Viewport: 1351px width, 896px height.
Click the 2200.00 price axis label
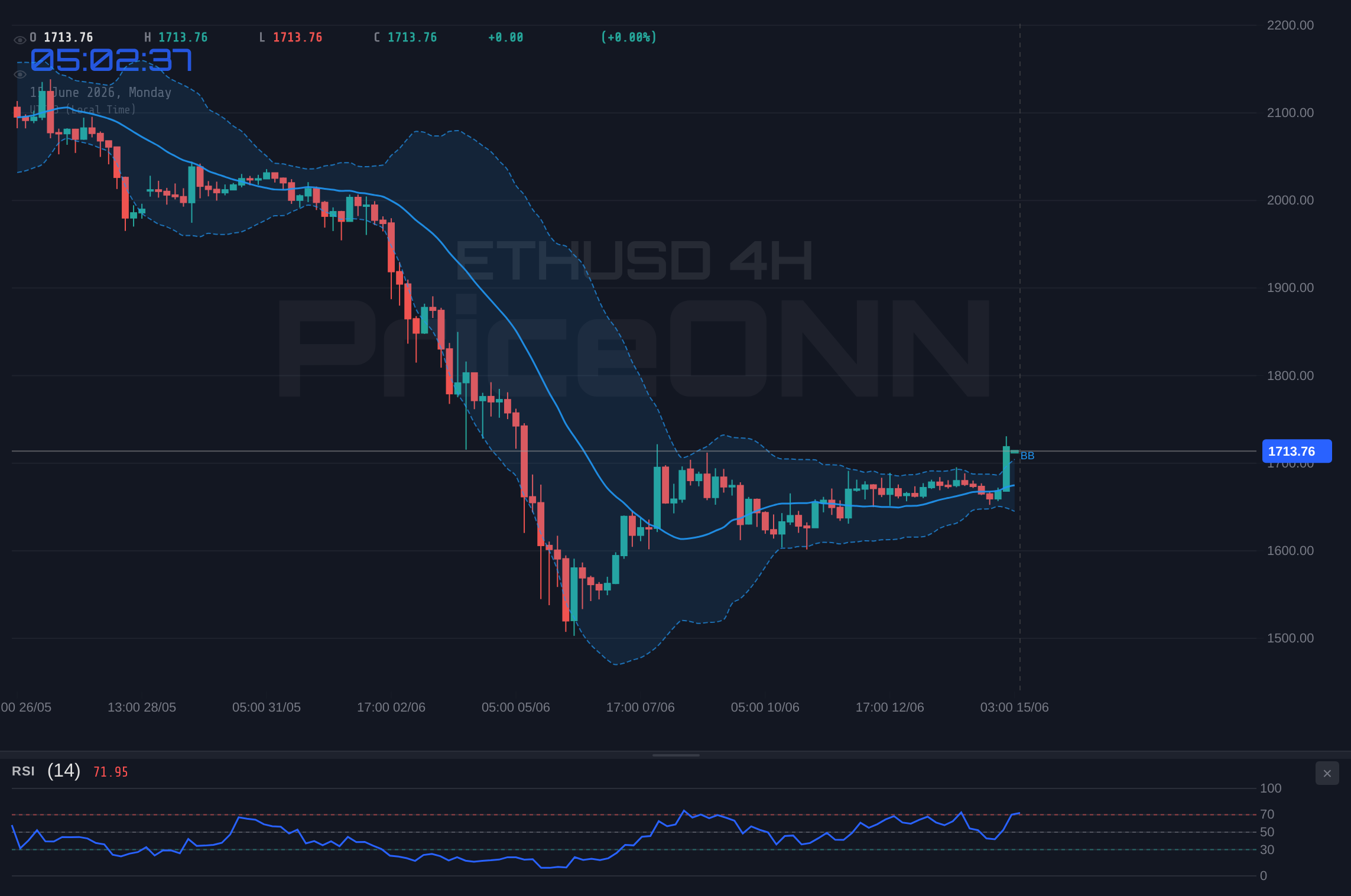[1290, 25]
